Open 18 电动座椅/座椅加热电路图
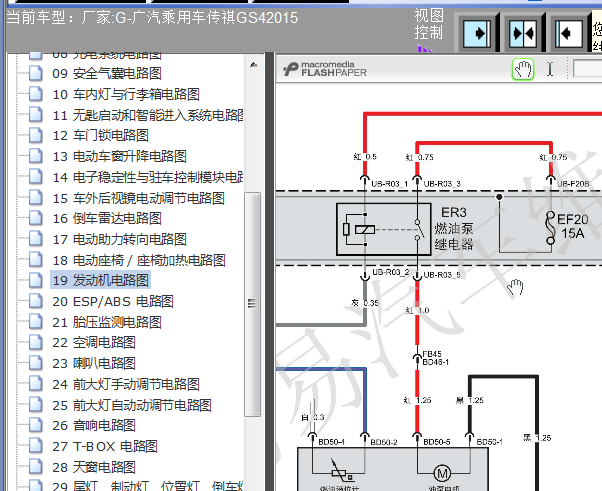This screenshot has height=491, width=602. point(139,260)
